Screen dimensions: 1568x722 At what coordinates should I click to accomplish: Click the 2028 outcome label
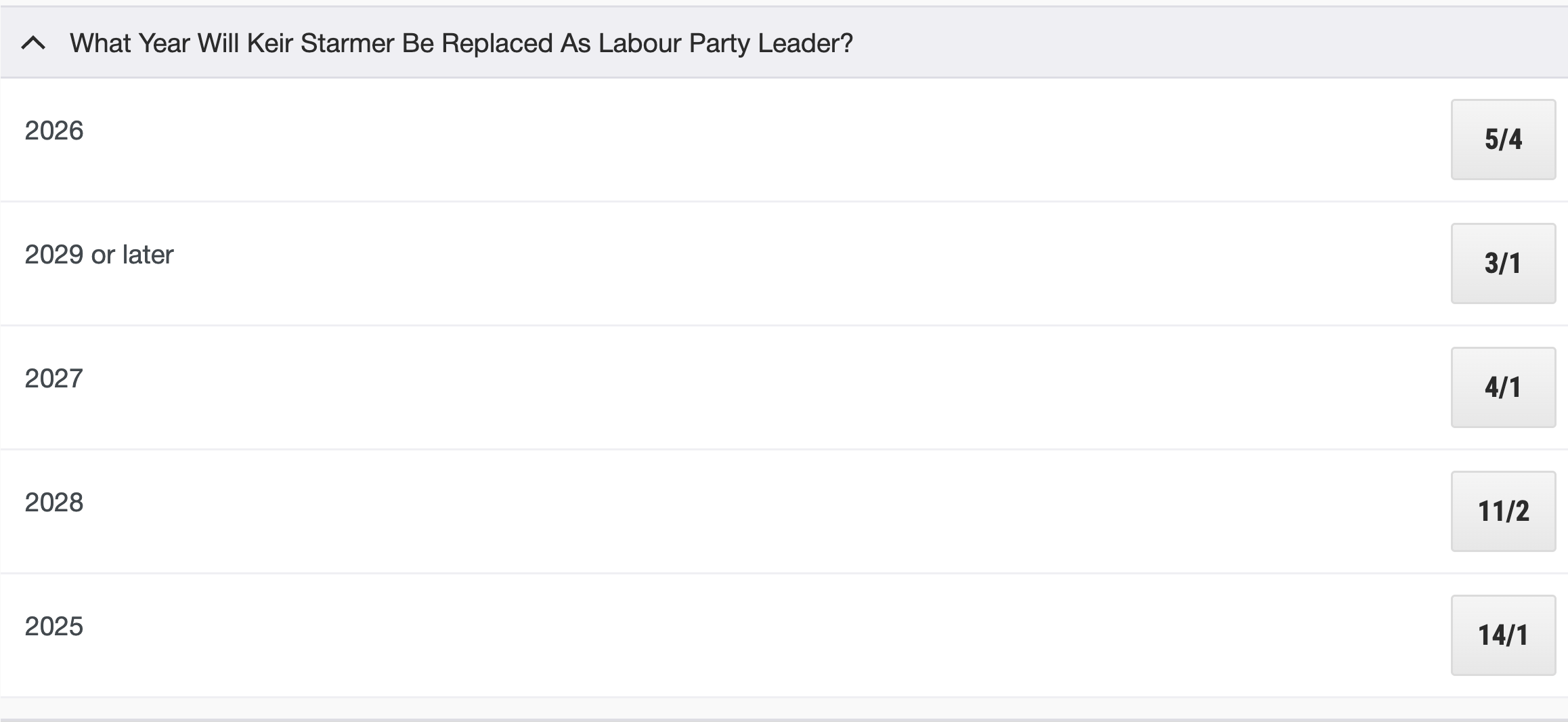[54, 503]
